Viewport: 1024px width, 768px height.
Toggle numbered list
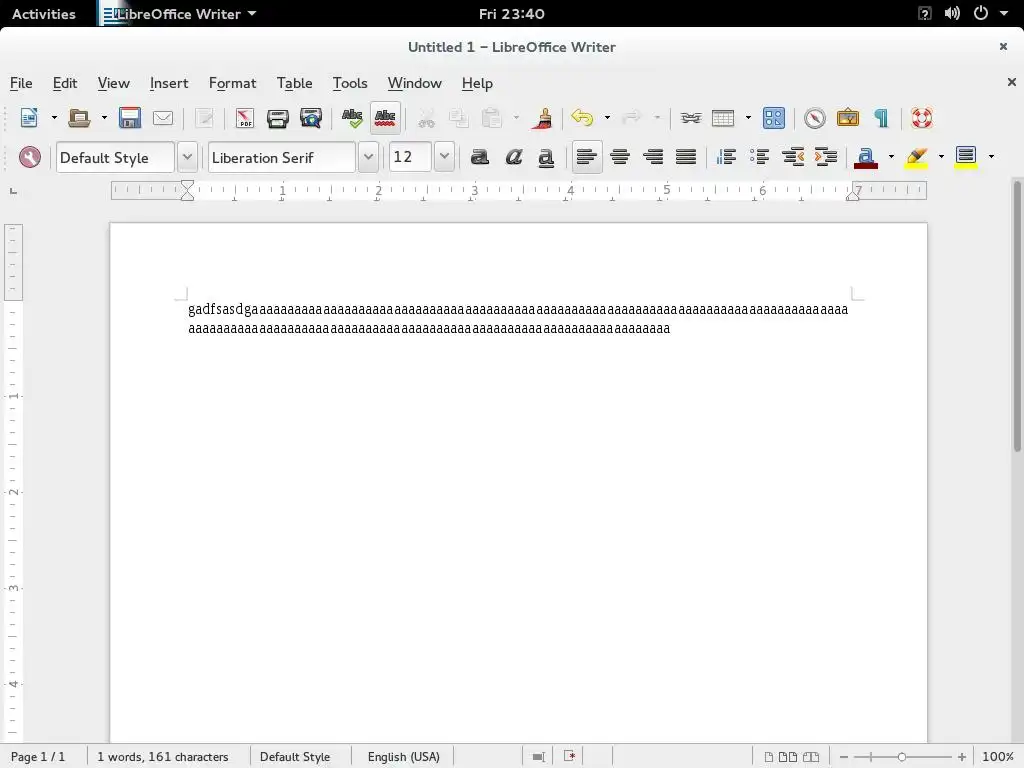726,157
